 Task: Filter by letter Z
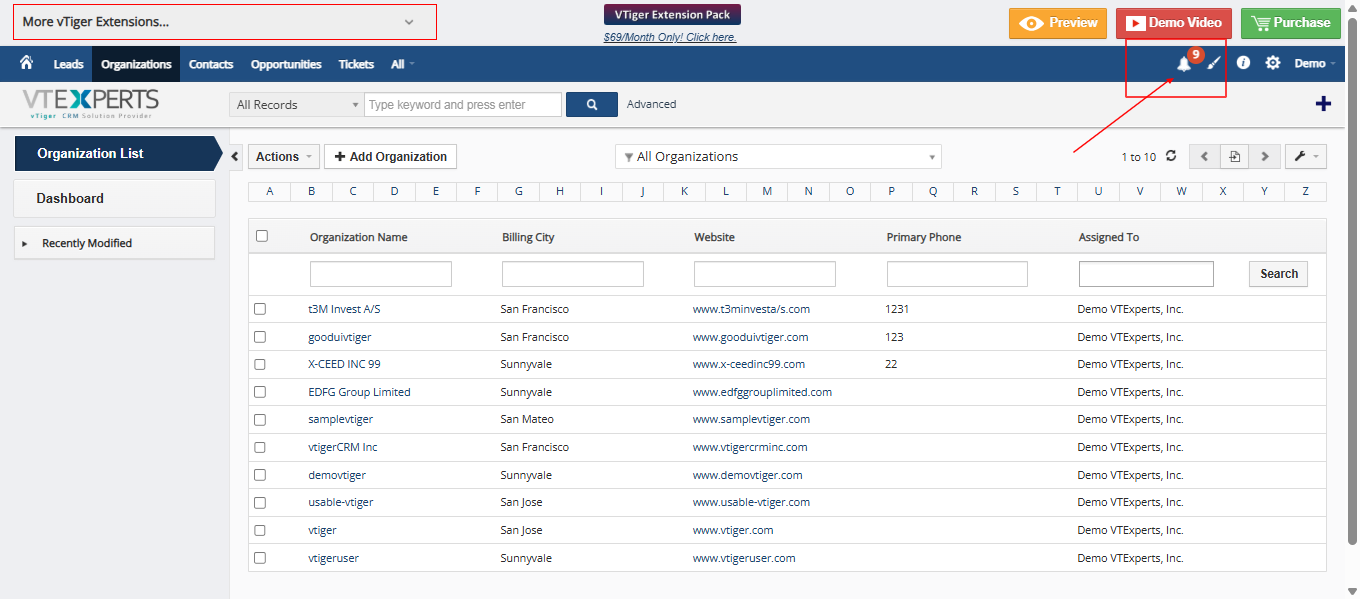pos(1305,191)
